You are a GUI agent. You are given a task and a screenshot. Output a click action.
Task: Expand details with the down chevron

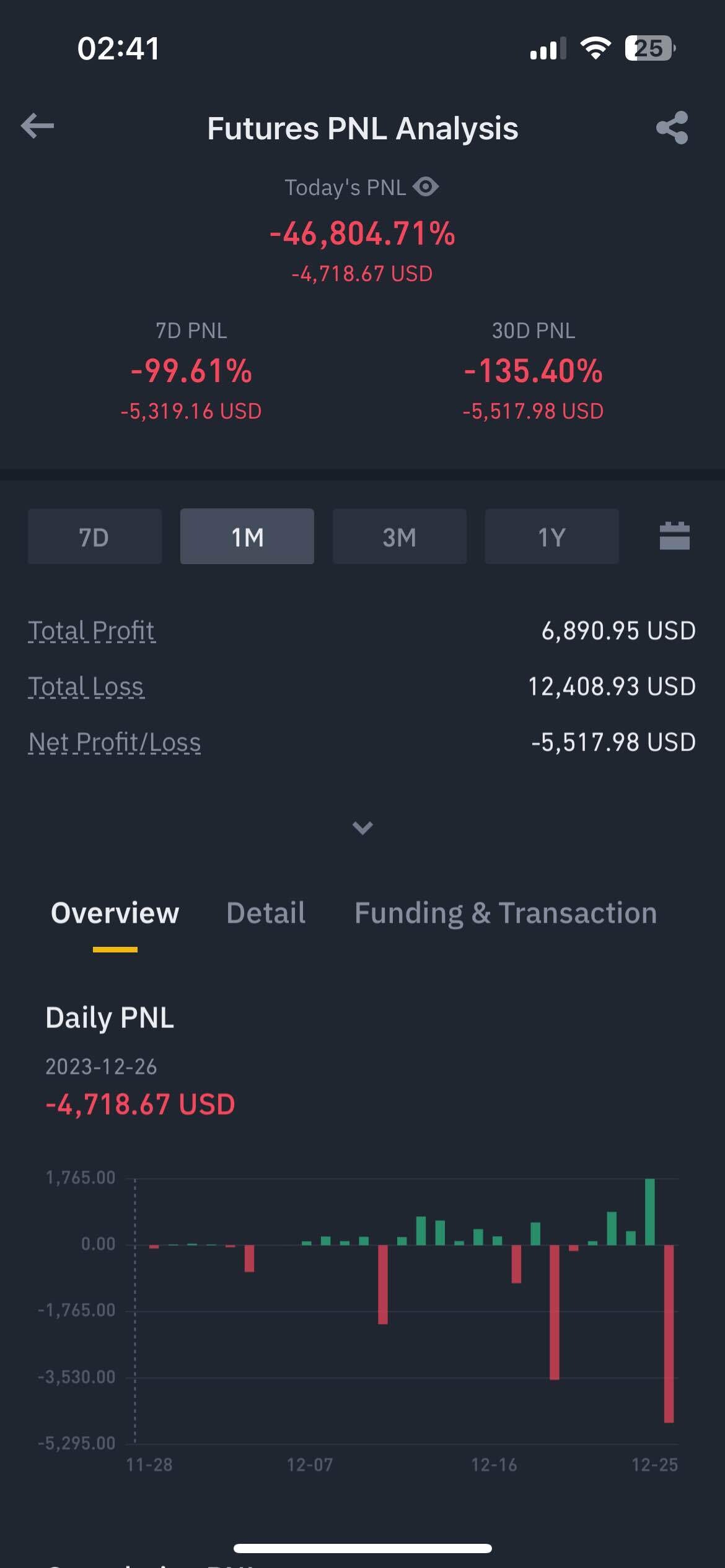point(362,827)
